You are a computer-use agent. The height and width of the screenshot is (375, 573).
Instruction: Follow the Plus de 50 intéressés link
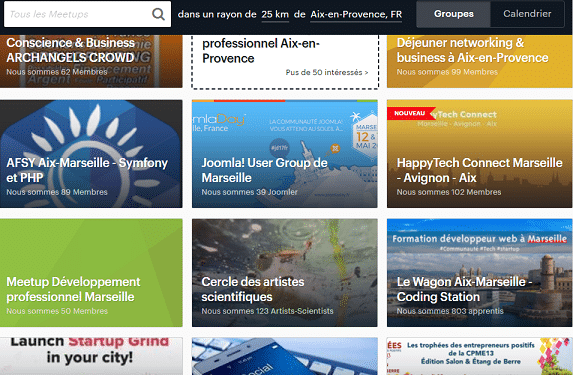(x=327, y=72)
